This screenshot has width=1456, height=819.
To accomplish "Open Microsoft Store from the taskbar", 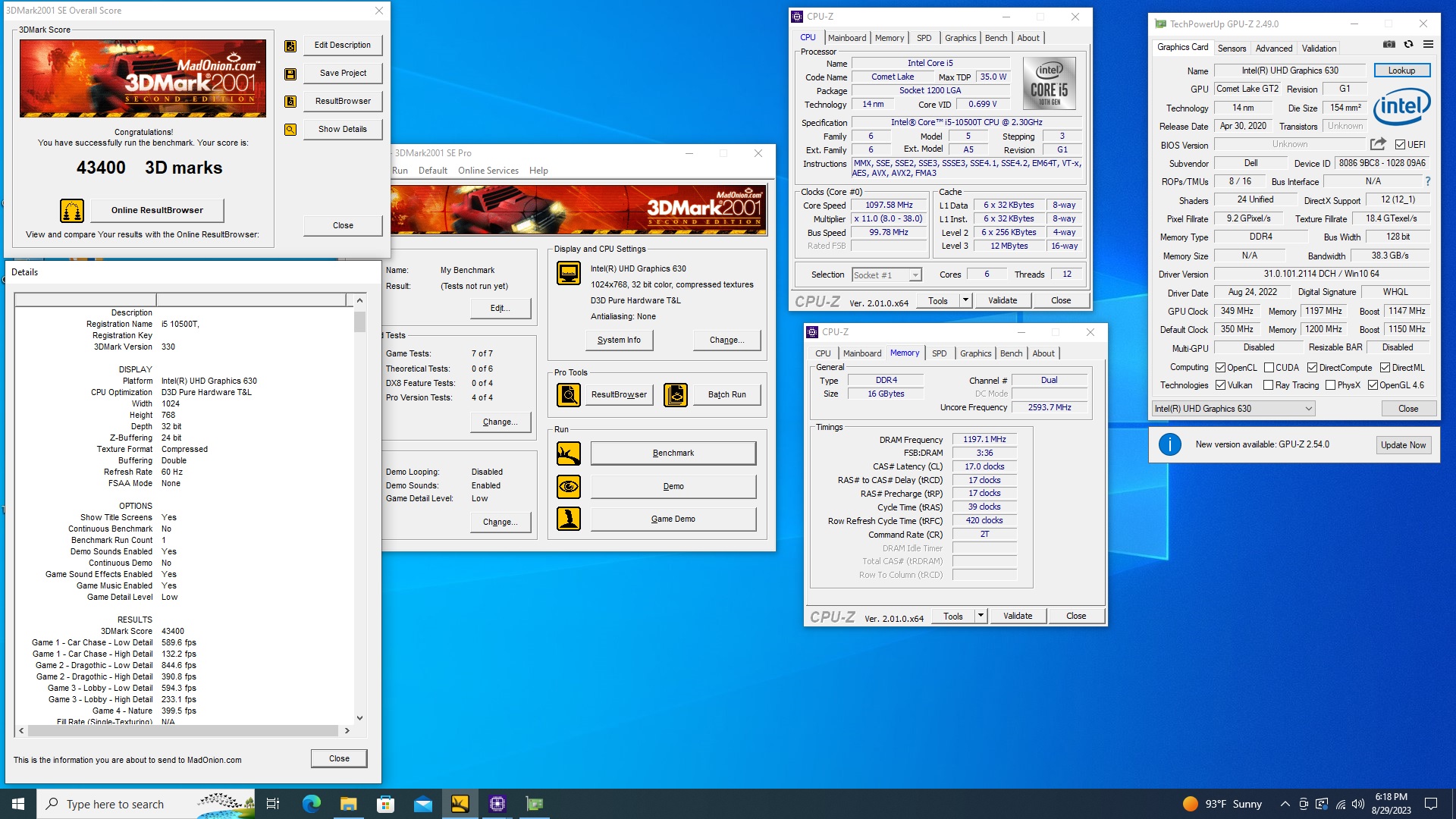I will 385,804.
